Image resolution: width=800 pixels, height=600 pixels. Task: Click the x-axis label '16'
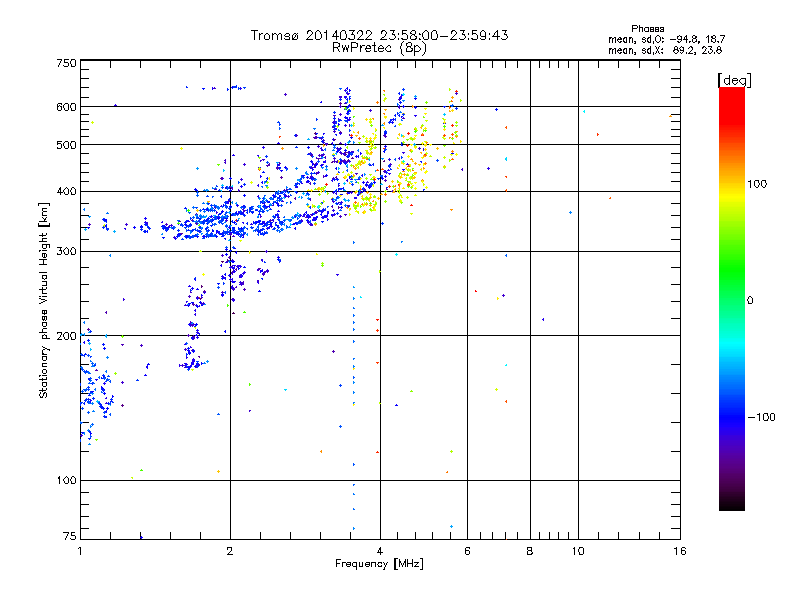680,551
